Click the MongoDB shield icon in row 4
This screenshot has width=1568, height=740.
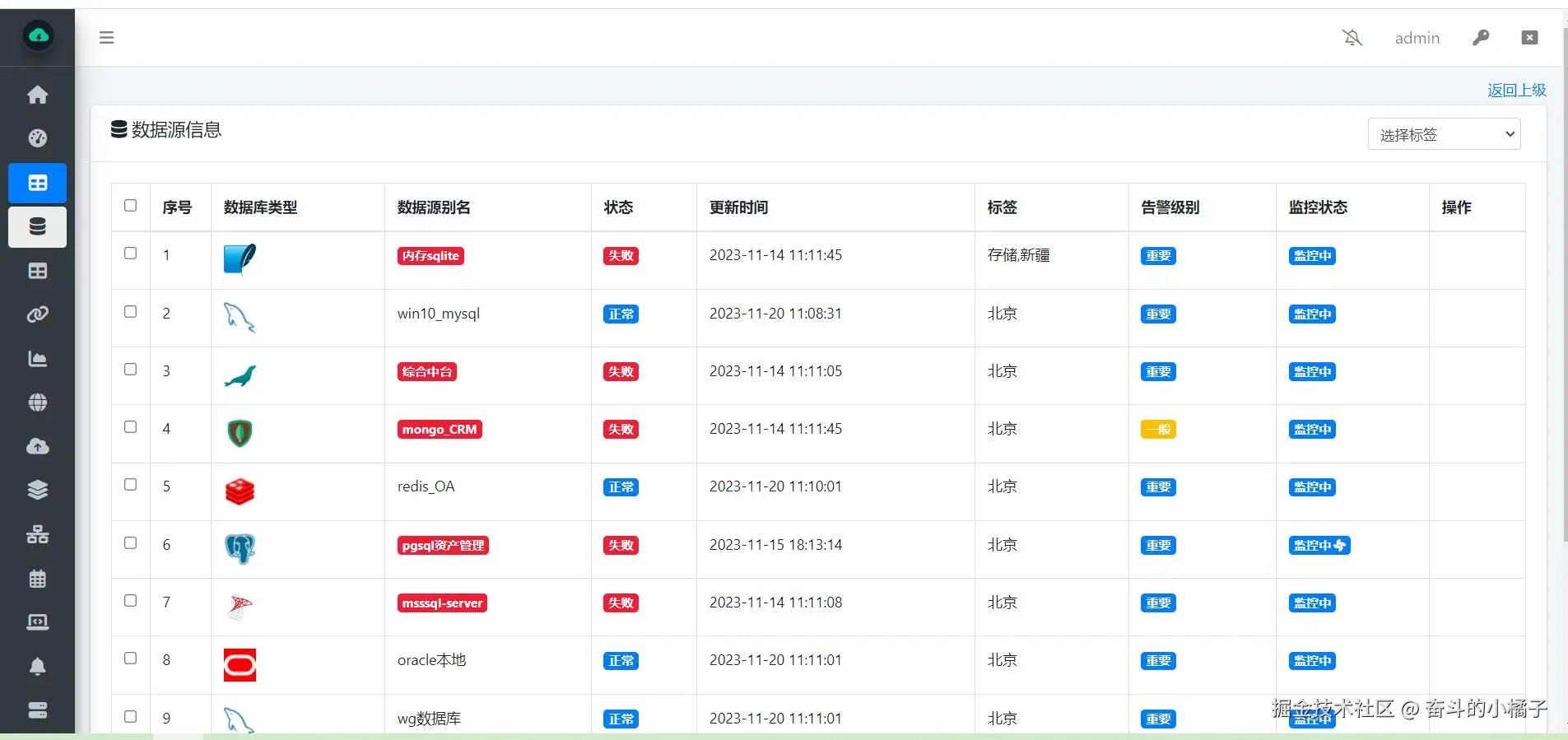point(240,433)
